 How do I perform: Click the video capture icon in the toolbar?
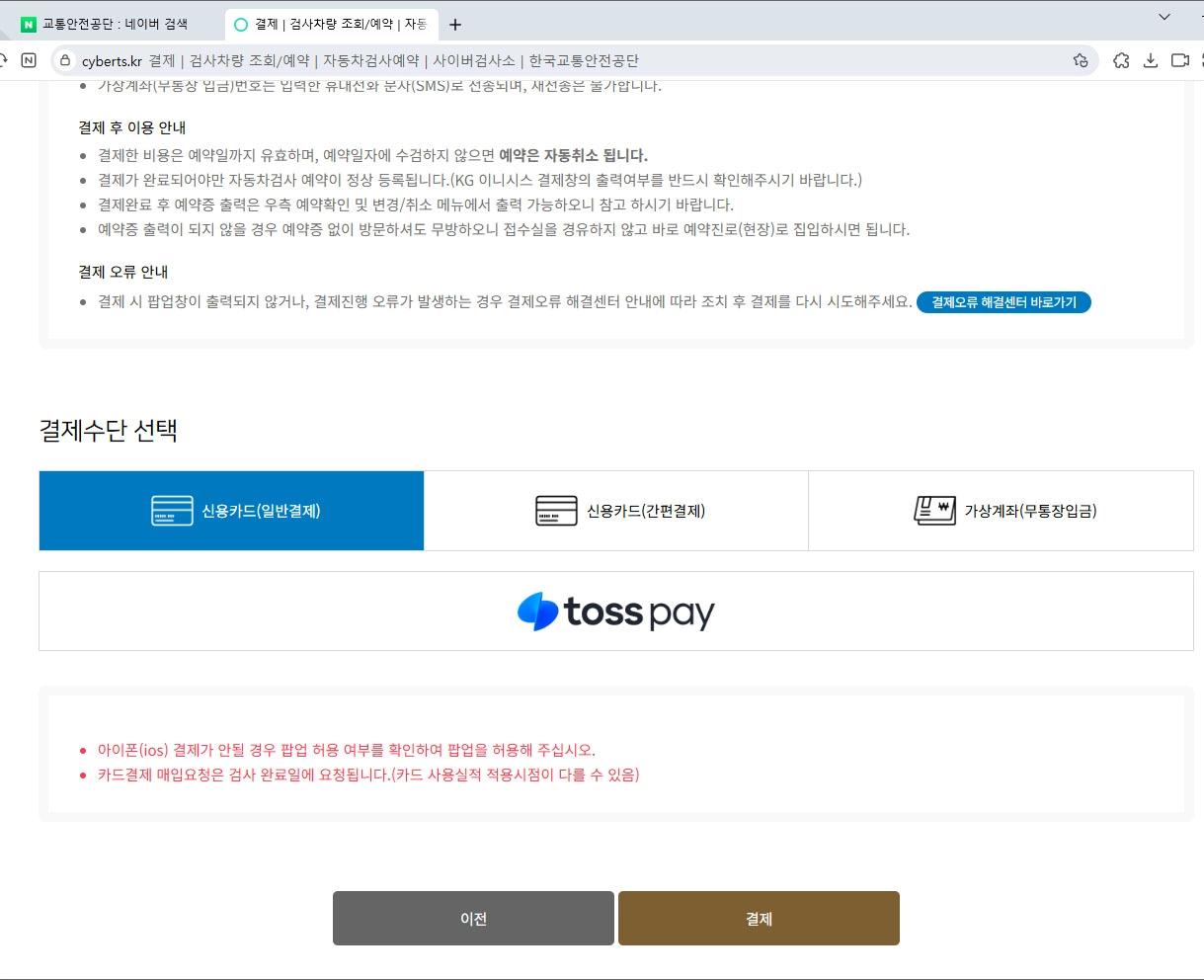1180,60
